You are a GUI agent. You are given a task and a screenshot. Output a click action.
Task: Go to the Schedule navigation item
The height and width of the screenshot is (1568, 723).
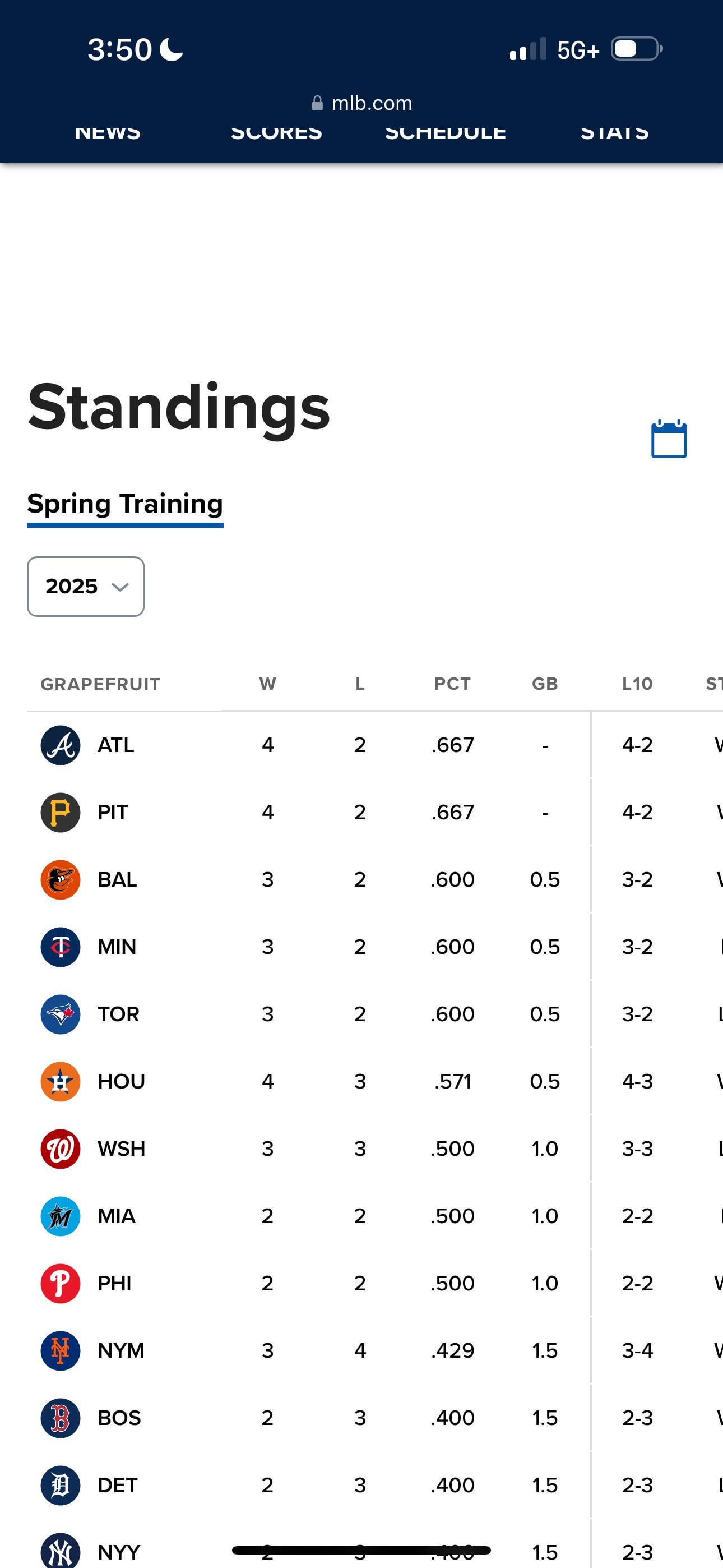click(446, 134)
